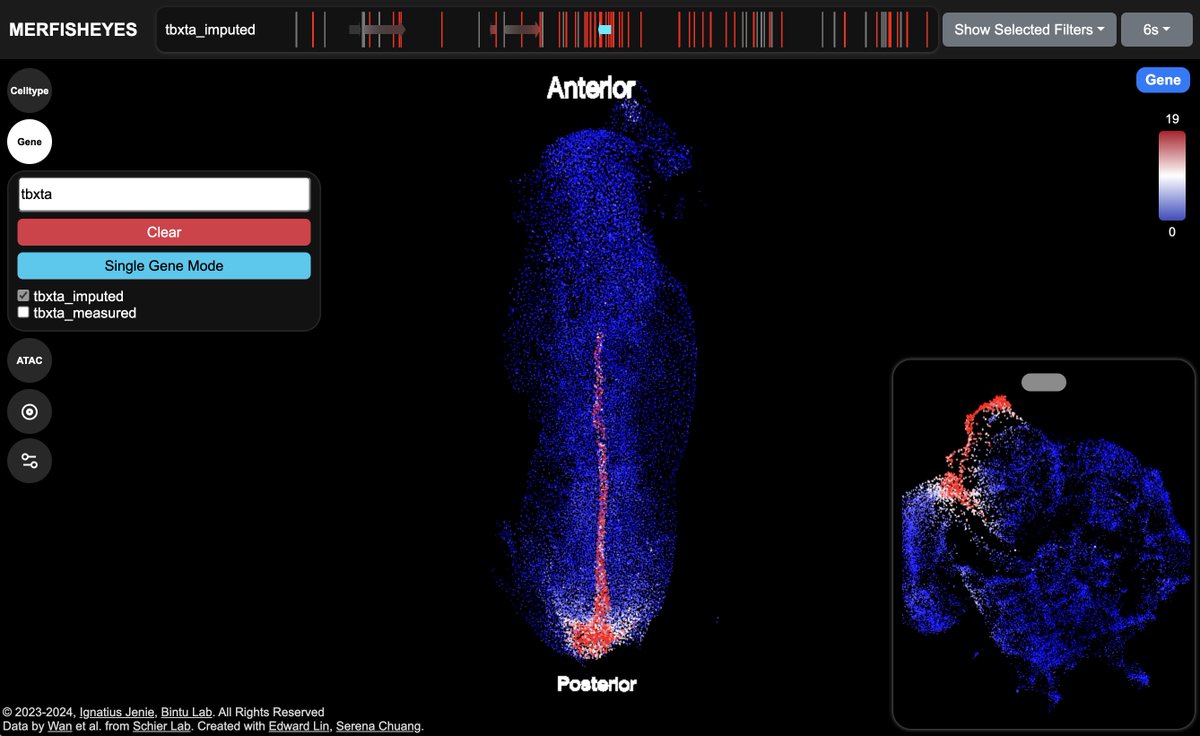The image size is (1200, 736).
Task: Click the gray handle on UMAP inset
Action: (x=1044, y=382)
